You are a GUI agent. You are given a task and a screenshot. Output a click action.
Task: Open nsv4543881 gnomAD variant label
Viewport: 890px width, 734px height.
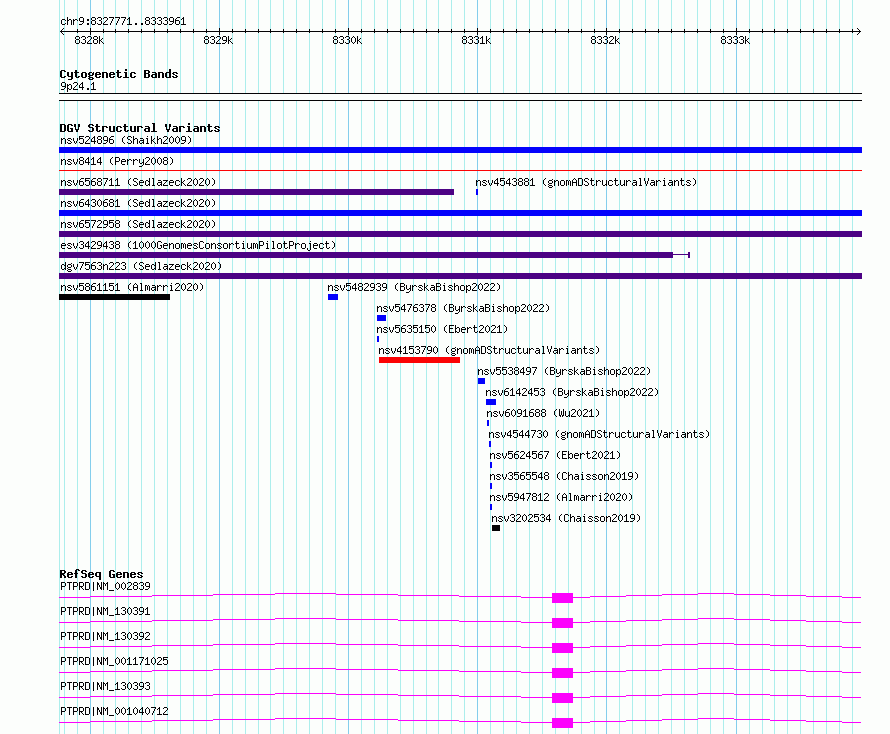coord(586,182)
